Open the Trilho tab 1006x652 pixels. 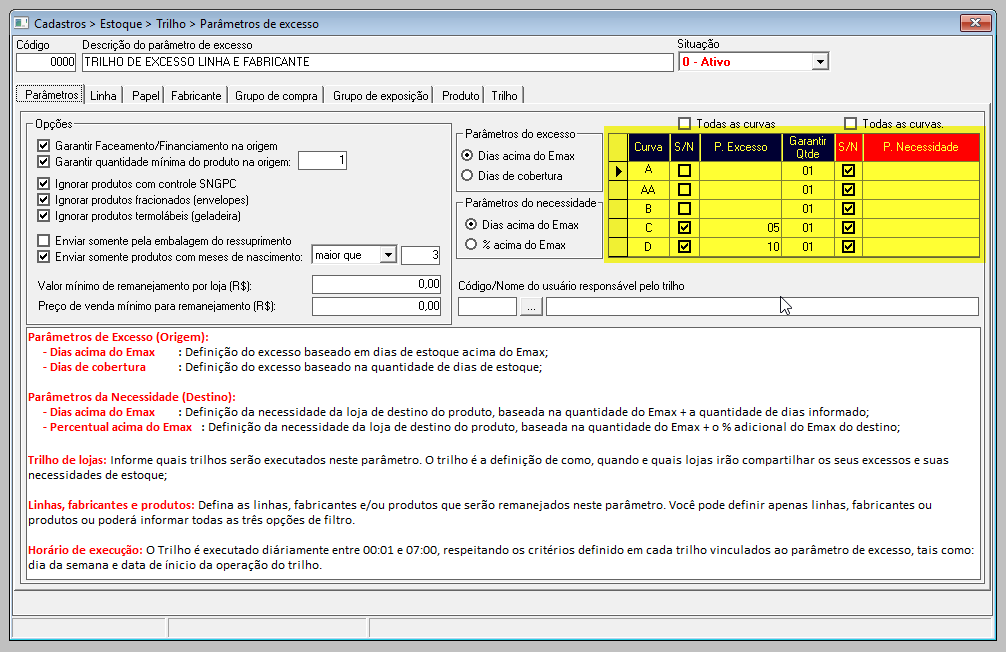point(504,96)
